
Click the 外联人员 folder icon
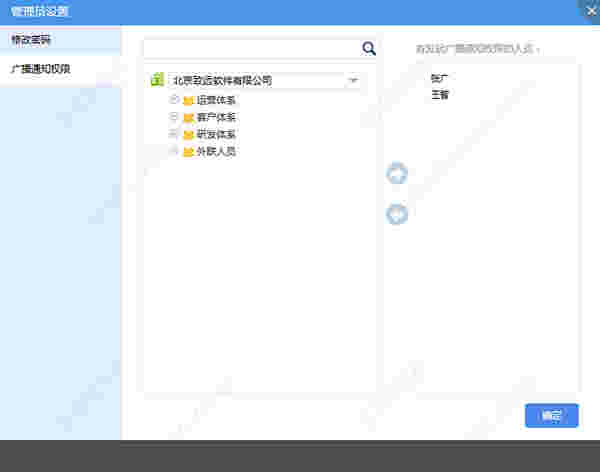point(188,152)
